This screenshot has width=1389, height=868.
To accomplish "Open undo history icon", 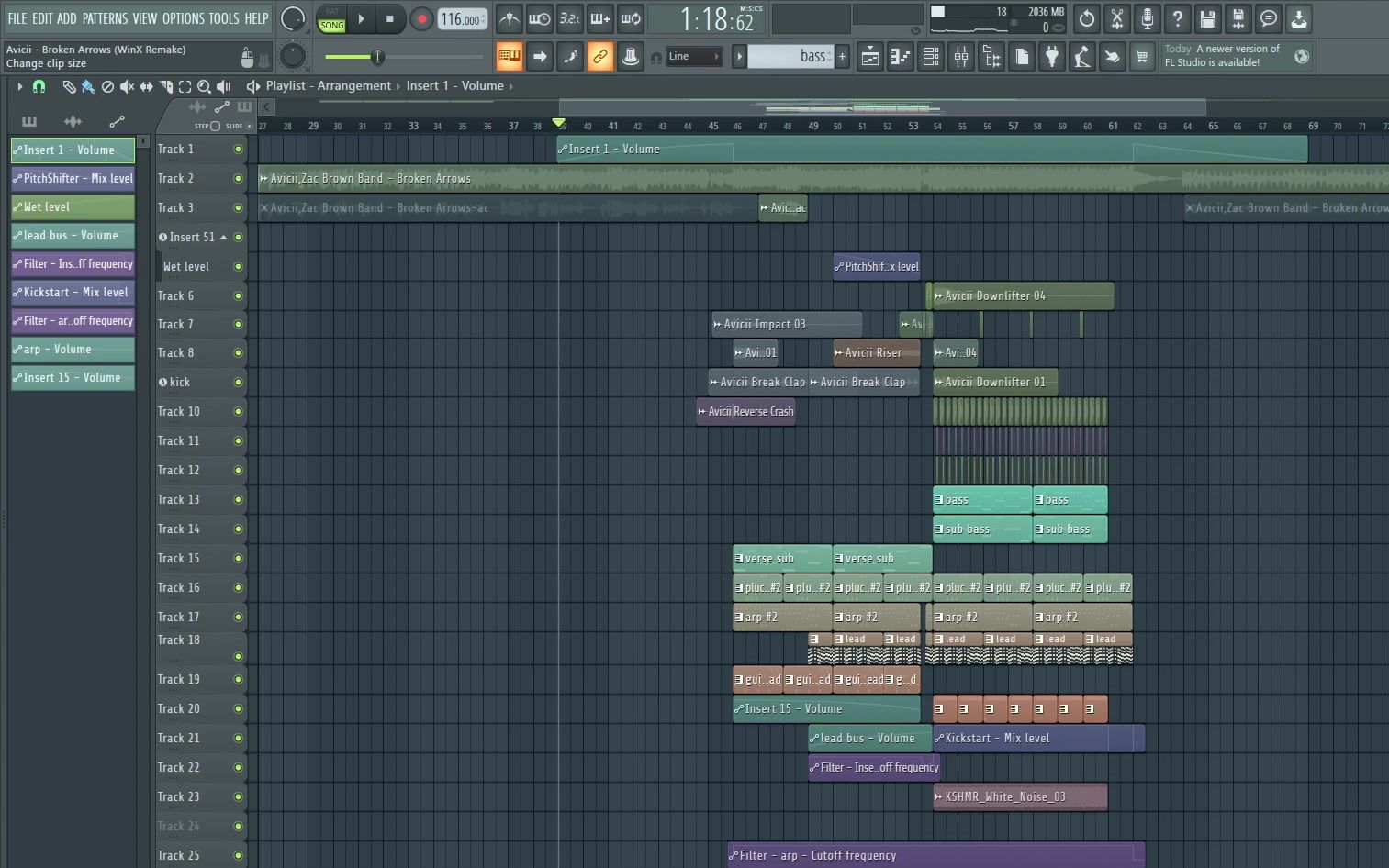I will (1087, 18).
